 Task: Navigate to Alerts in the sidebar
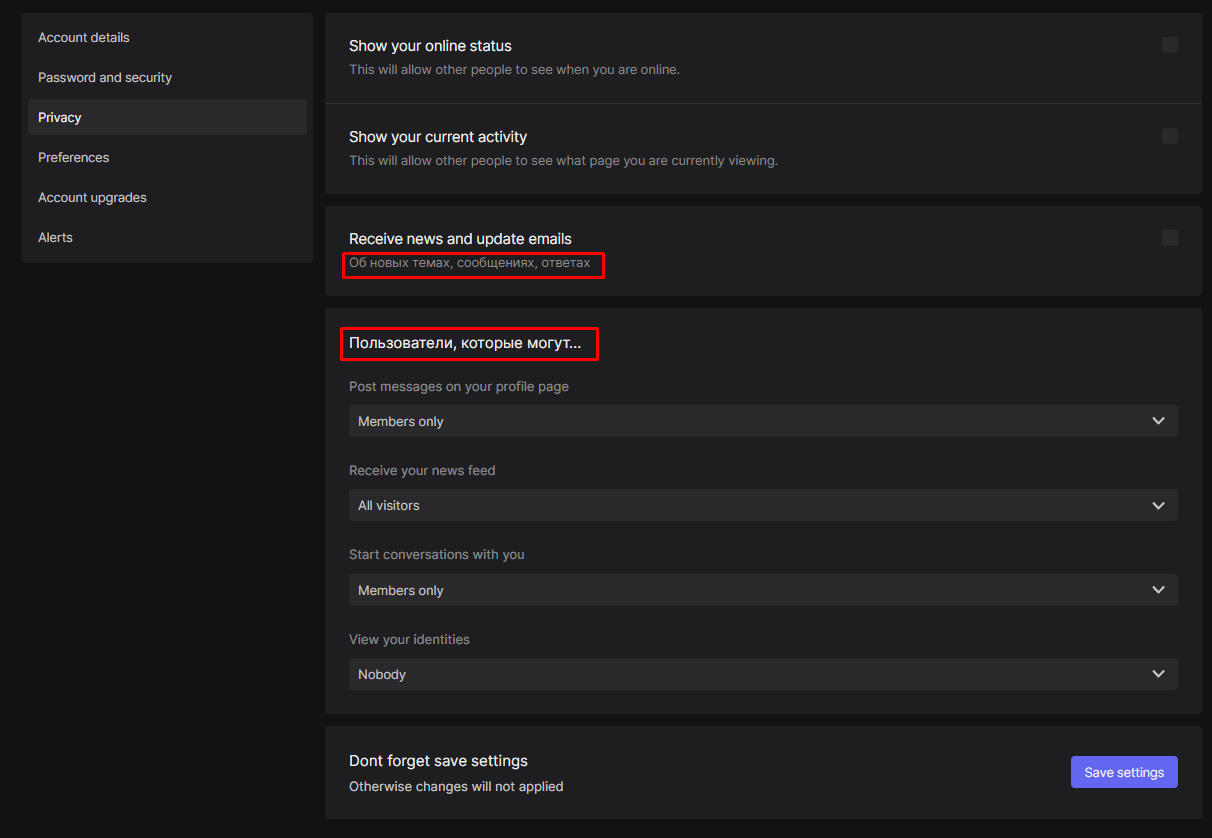coord(55,237)
